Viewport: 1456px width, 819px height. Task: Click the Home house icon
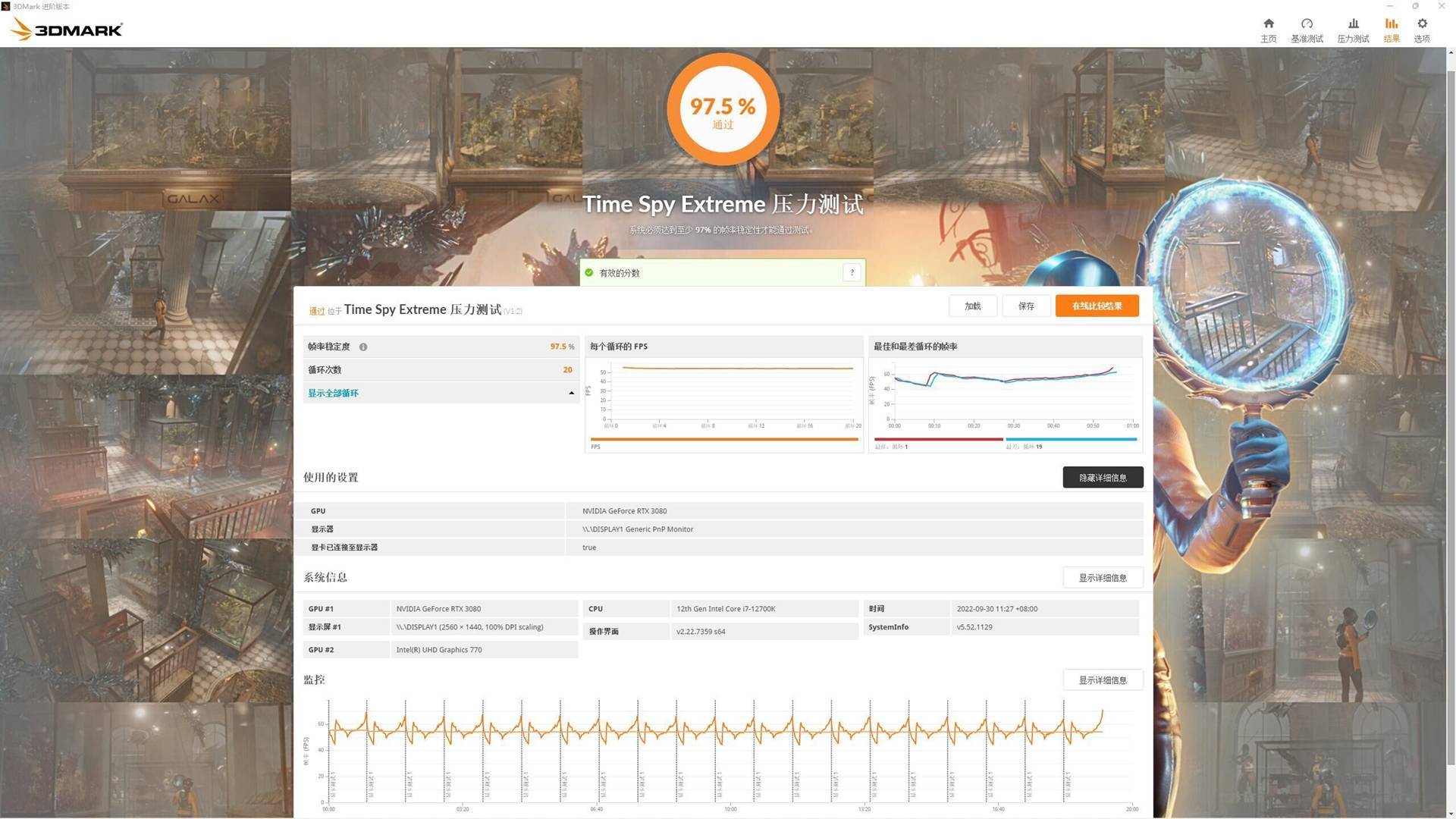(x=1268, y=24)
